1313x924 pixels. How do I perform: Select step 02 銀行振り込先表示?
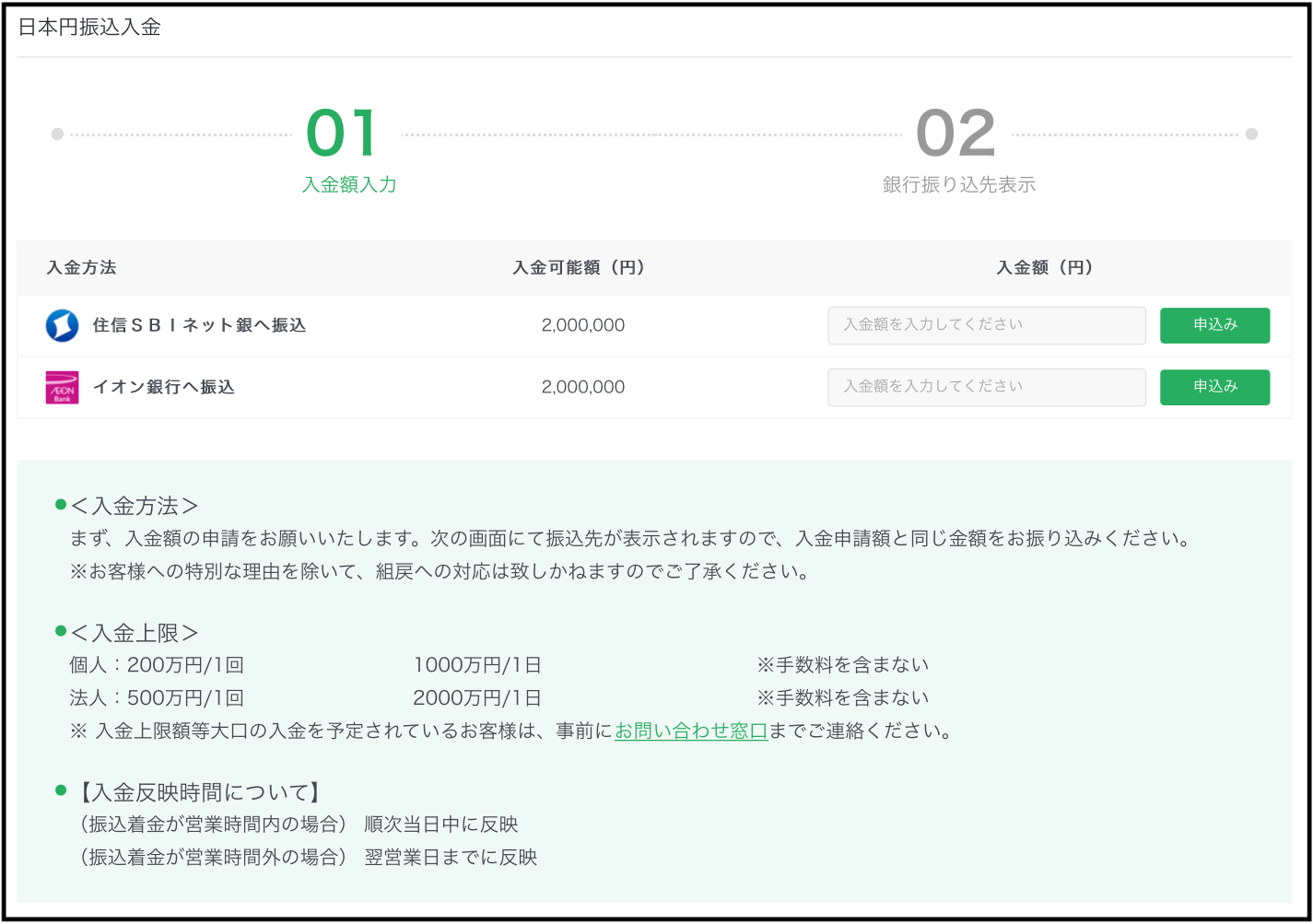click(x=958, y=150)
